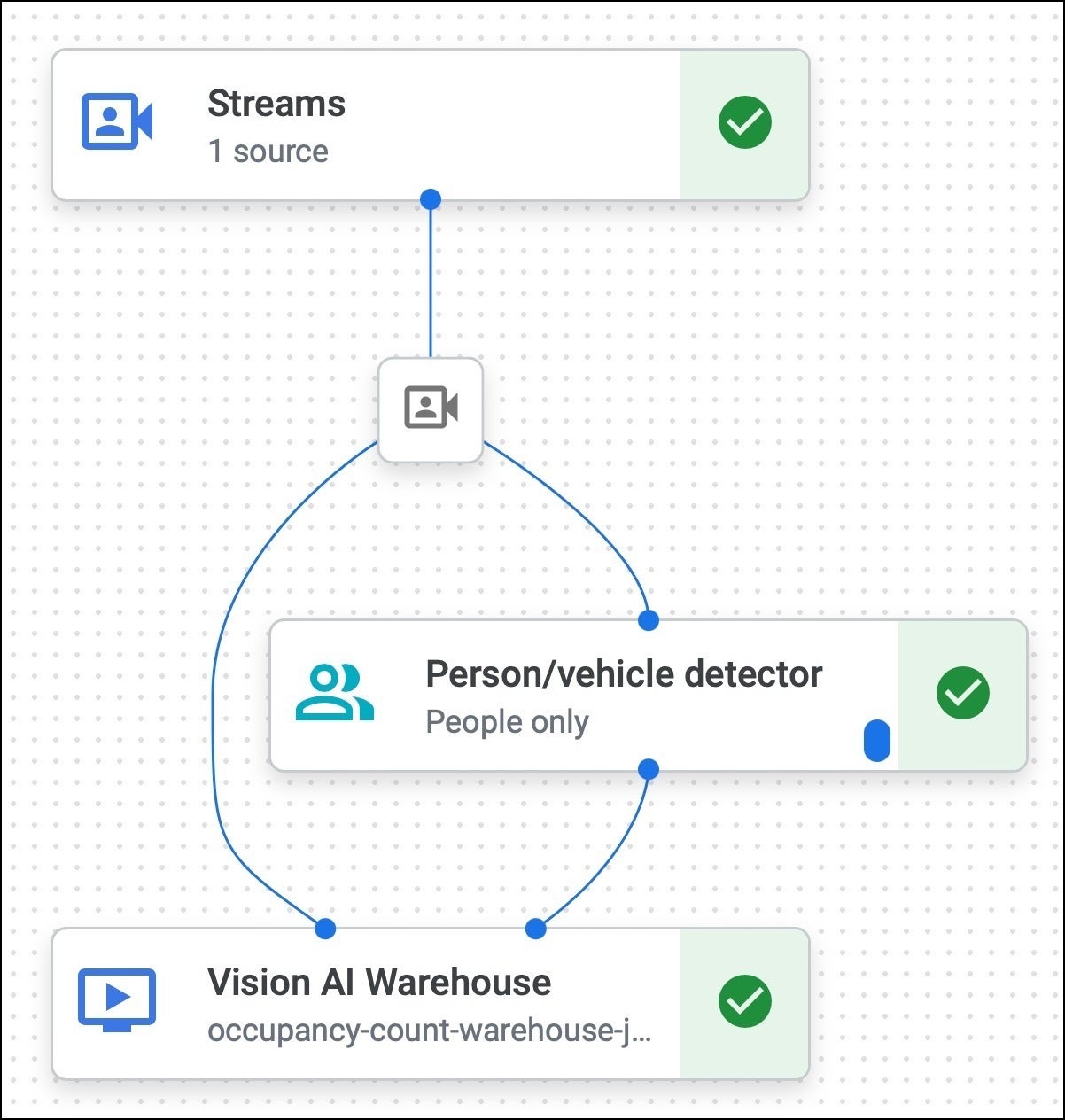1065x1120 pixels.
Task: Click the green checkmark on Vision AI Warehouse
Action: (744, 1001)
